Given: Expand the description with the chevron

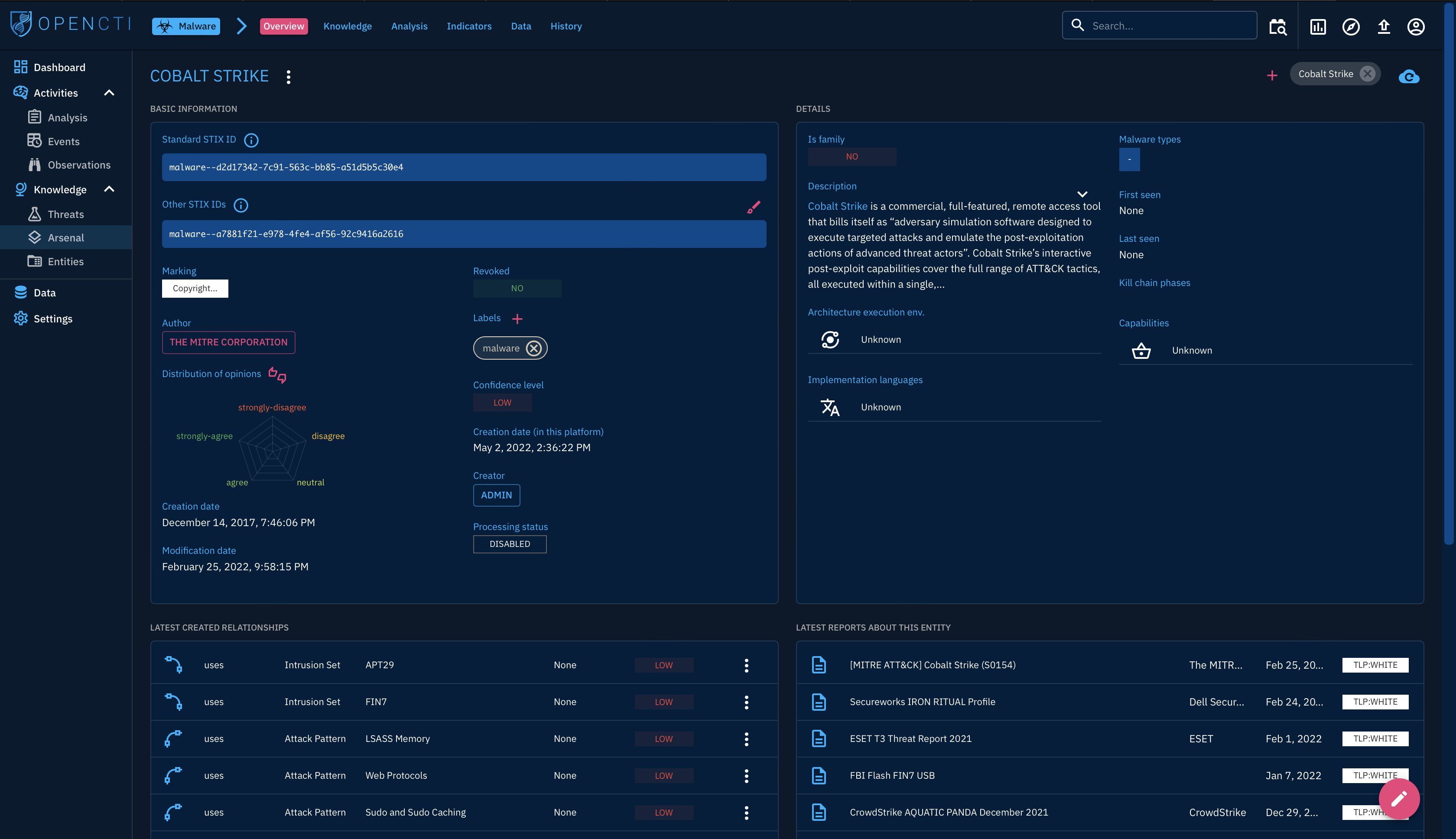Looking at the screenshot, I should pyautogui.click(x=1082, y=195).
